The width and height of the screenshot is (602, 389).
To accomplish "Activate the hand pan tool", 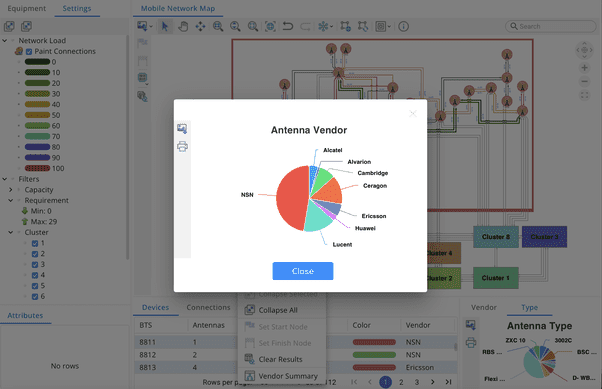I will tap(183, 26).
